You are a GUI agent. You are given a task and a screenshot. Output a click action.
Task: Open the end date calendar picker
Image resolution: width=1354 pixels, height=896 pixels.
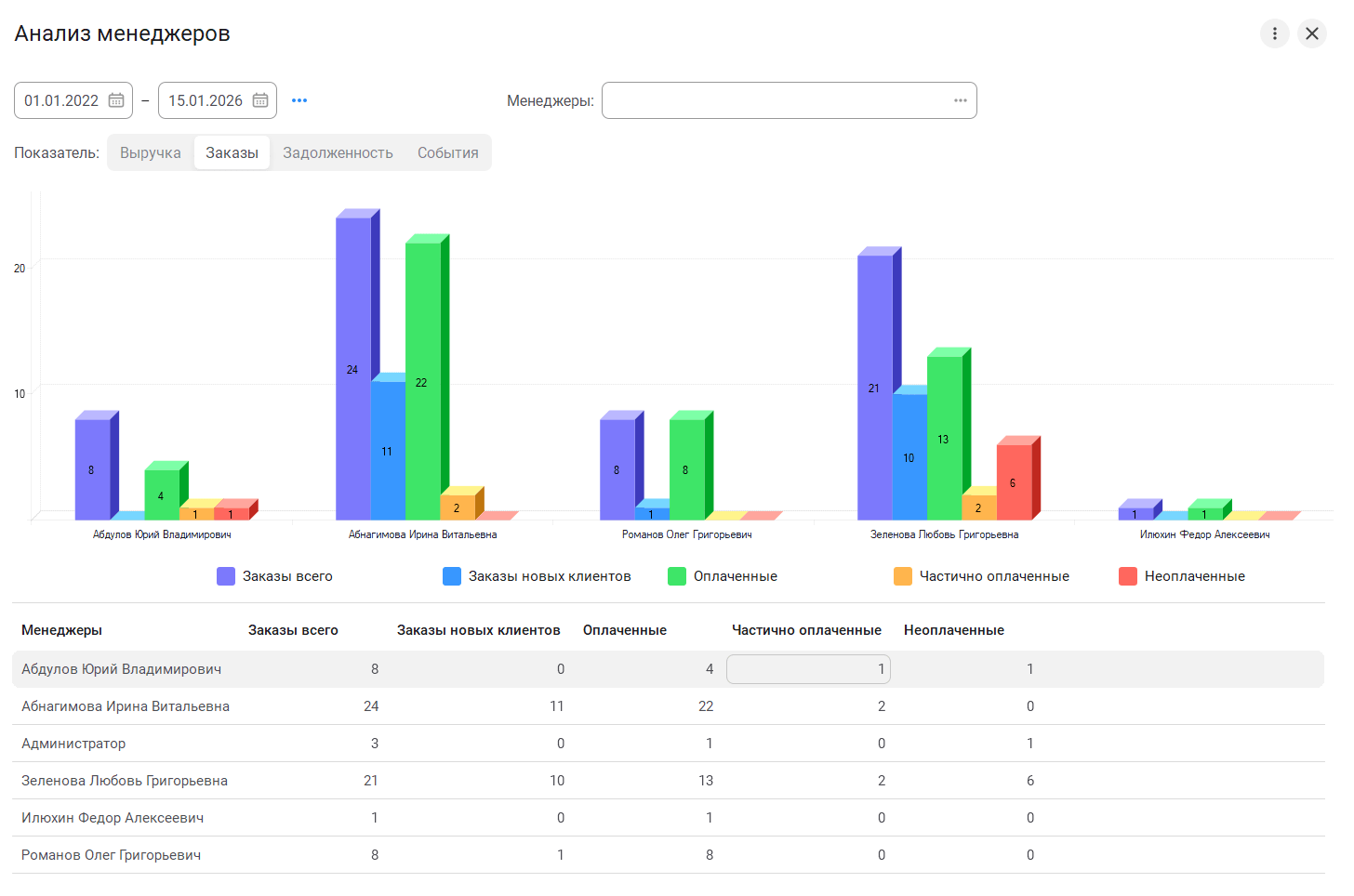coord(260,100)
